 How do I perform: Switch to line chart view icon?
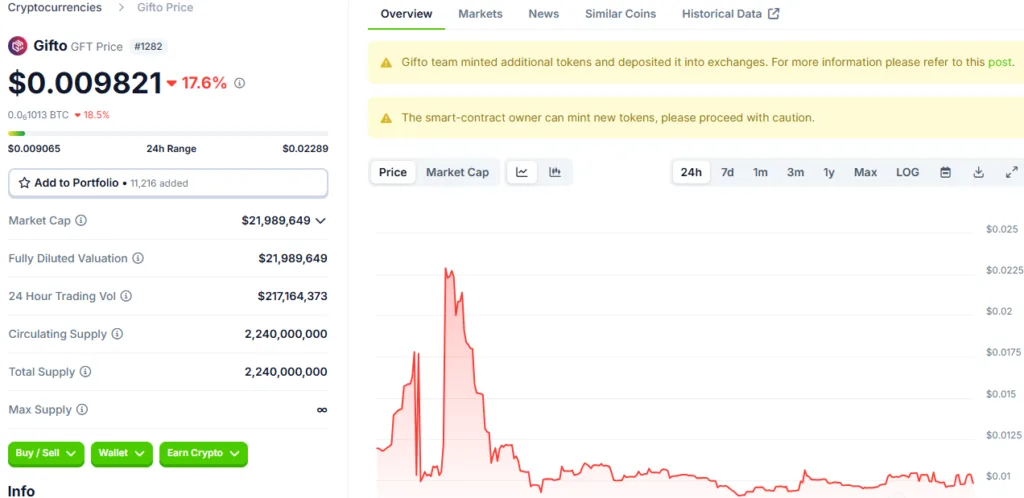[x=522, y=172]
